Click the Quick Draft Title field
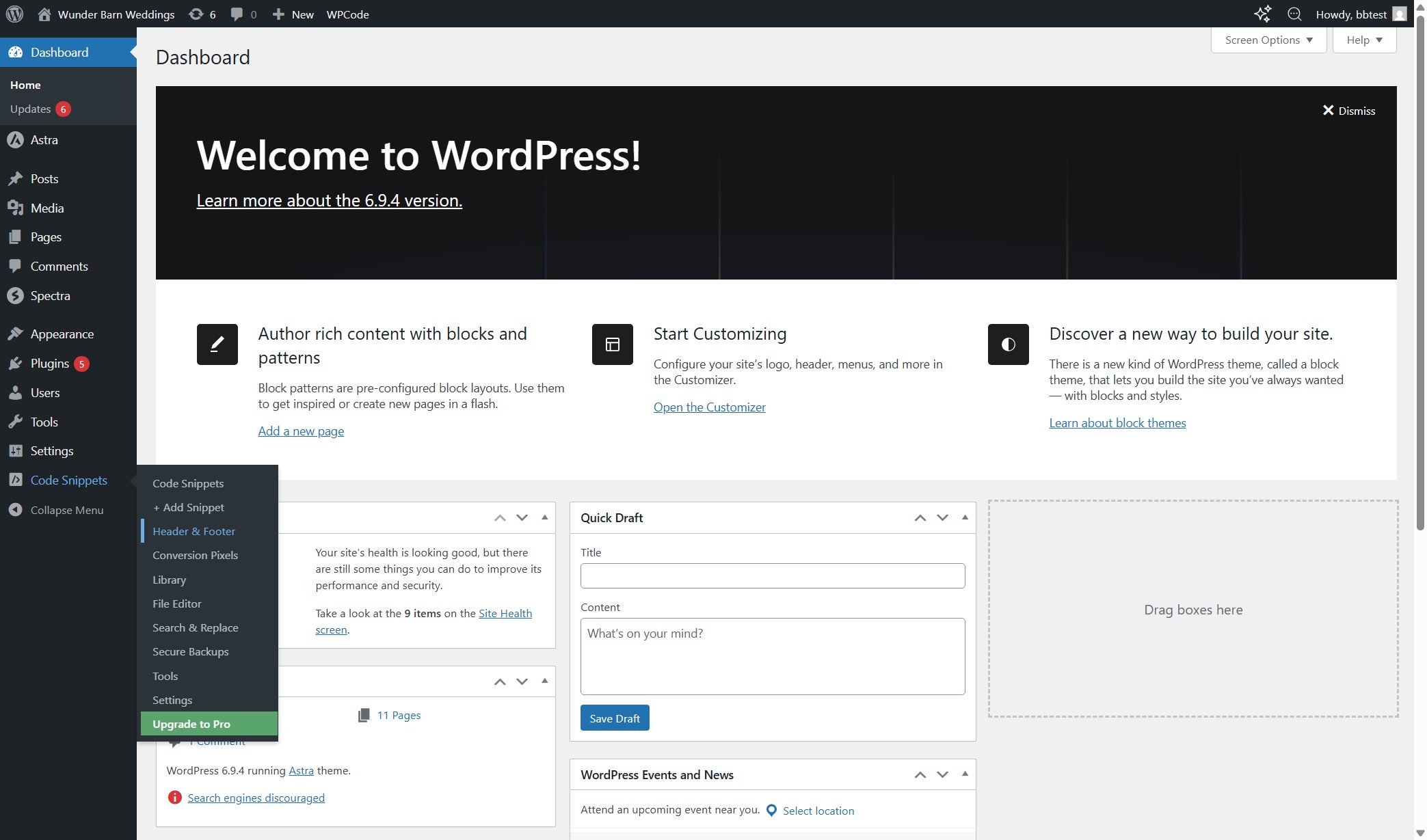 pyautogui.click(x=773, y=575)
